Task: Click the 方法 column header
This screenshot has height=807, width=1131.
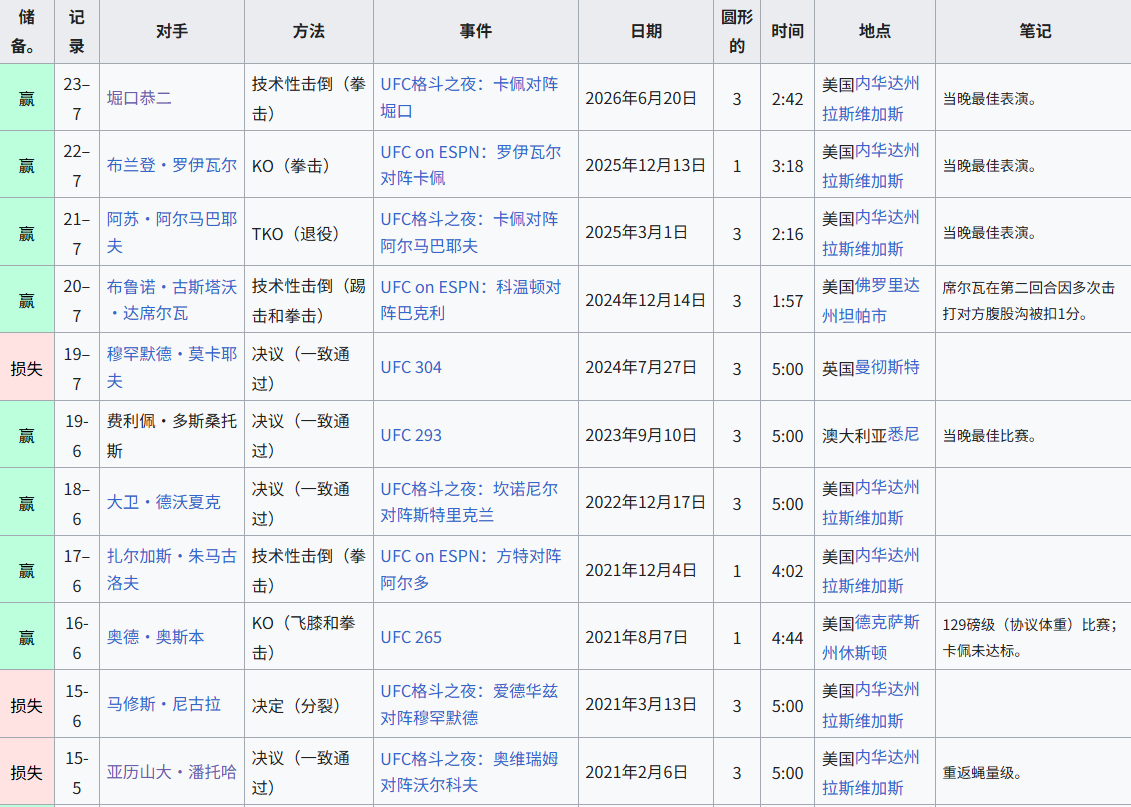Action: coord(309,31)
